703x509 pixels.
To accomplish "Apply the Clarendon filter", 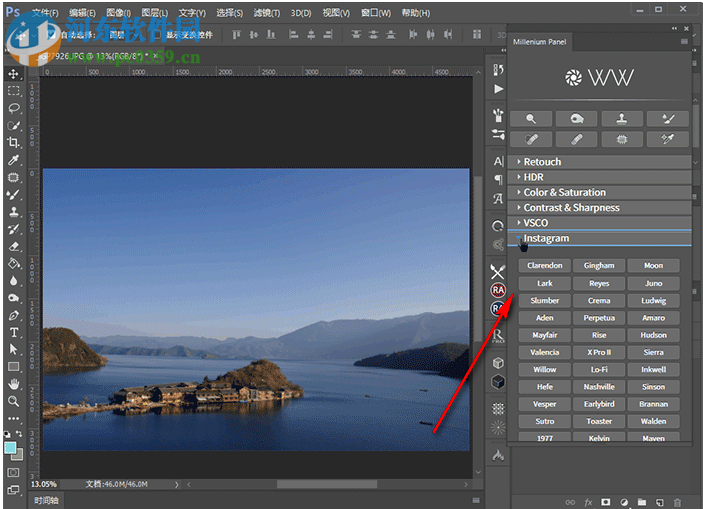I will tap(545, 266).
